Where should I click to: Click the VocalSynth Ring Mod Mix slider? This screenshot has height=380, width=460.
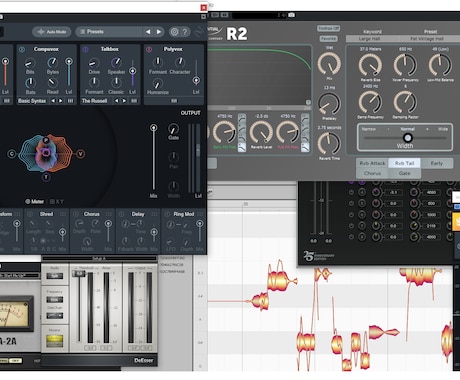(199, 224)
